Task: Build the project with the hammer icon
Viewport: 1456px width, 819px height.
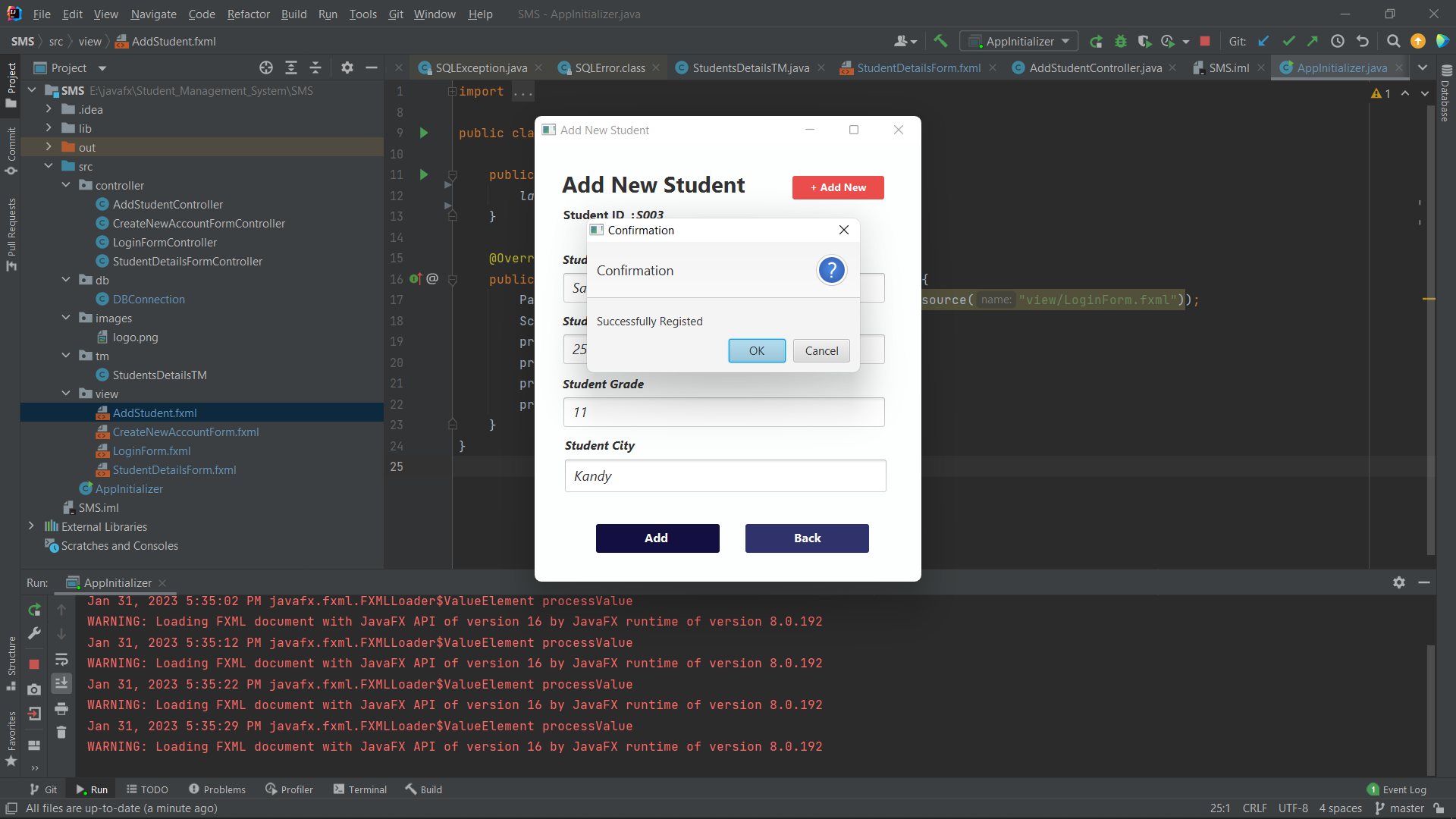Action: [940, 41]
